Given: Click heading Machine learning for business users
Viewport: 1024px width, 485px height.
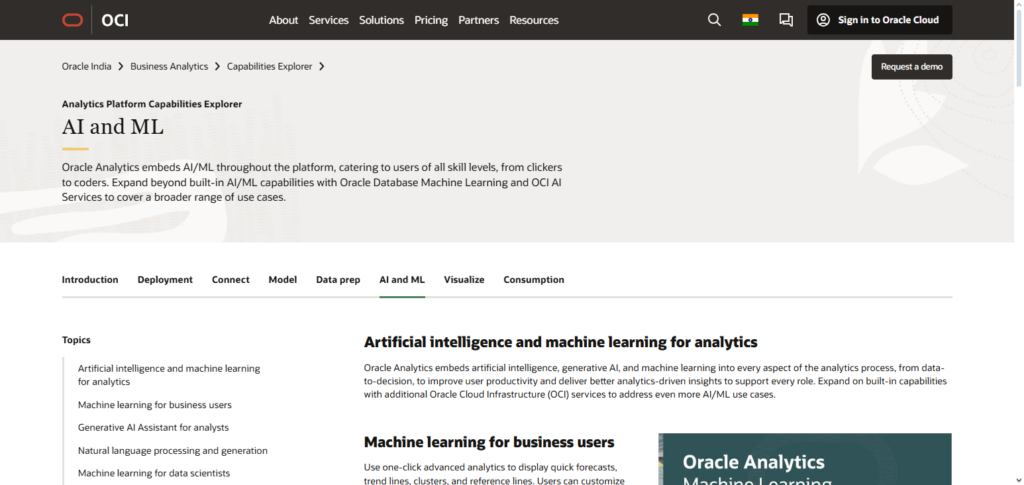Looking at the screenshot, I should [489, 443].
